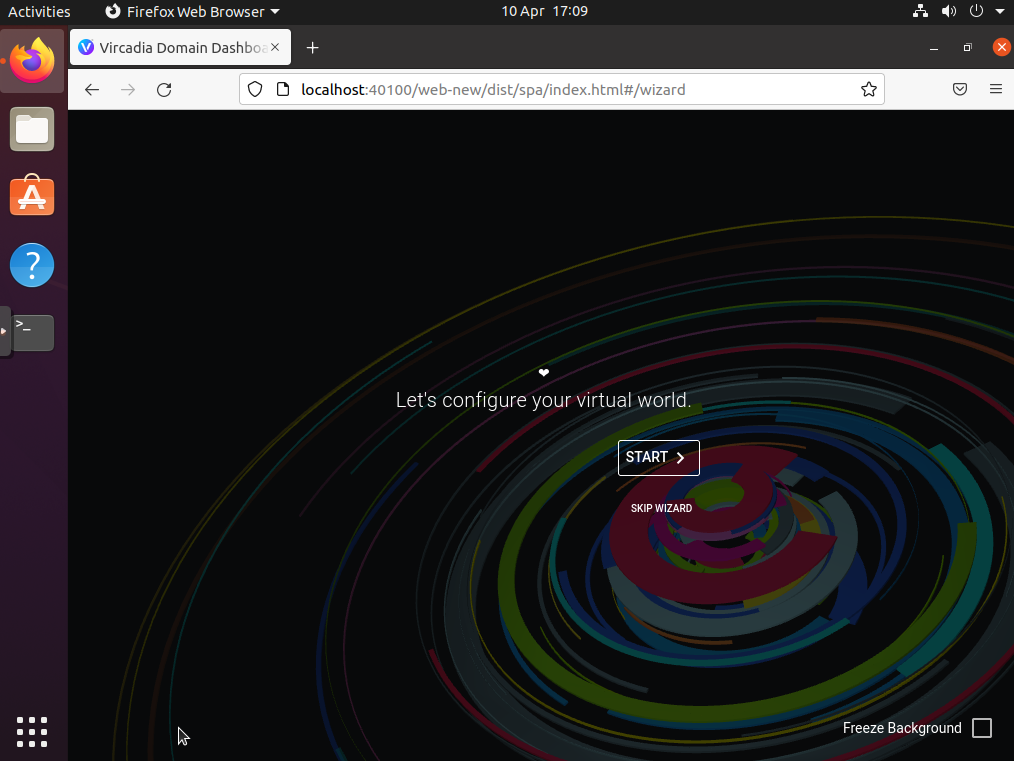Click the START button in the wizard
This screenshot has height=761, width=1014.
point(658,458)
